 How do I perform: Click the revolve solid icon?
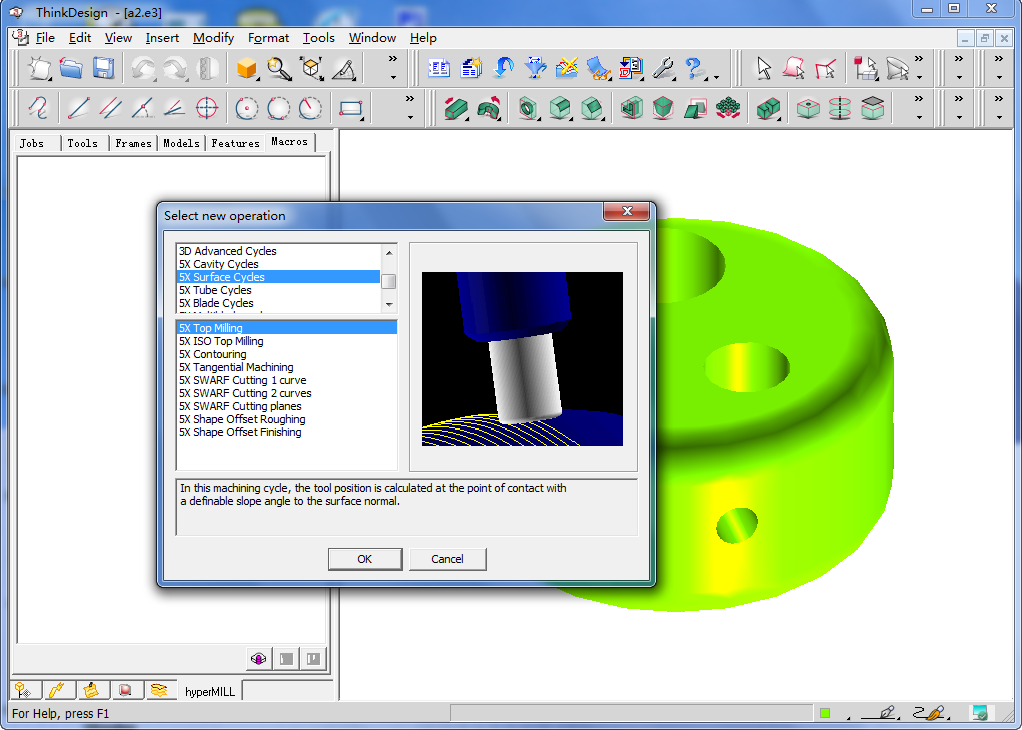(x=488, y=108)
